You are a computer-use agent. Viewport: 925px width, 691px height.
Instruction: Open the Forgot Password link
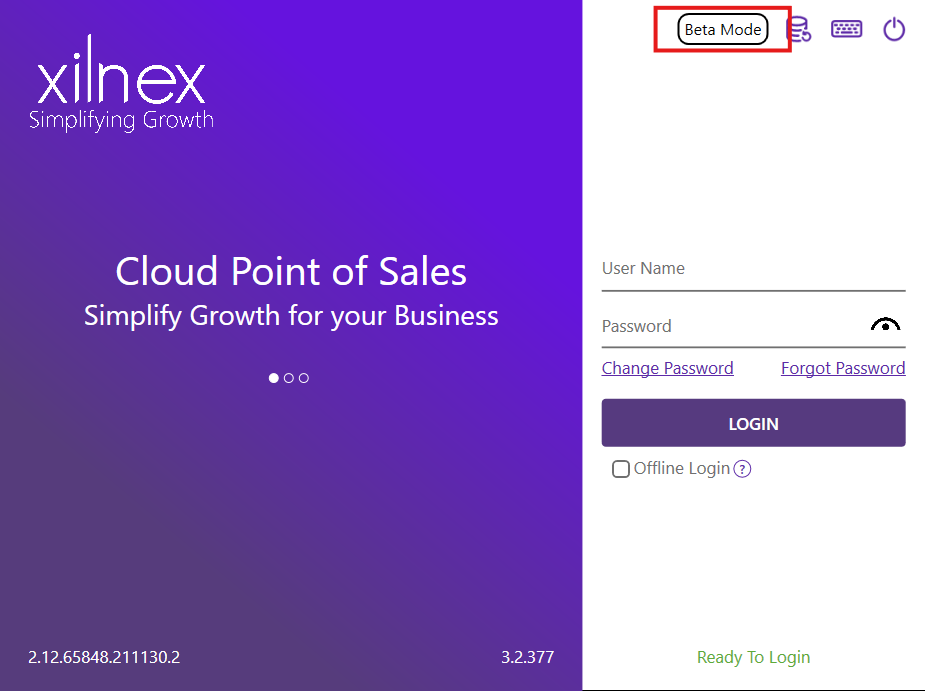coord(843,368)
